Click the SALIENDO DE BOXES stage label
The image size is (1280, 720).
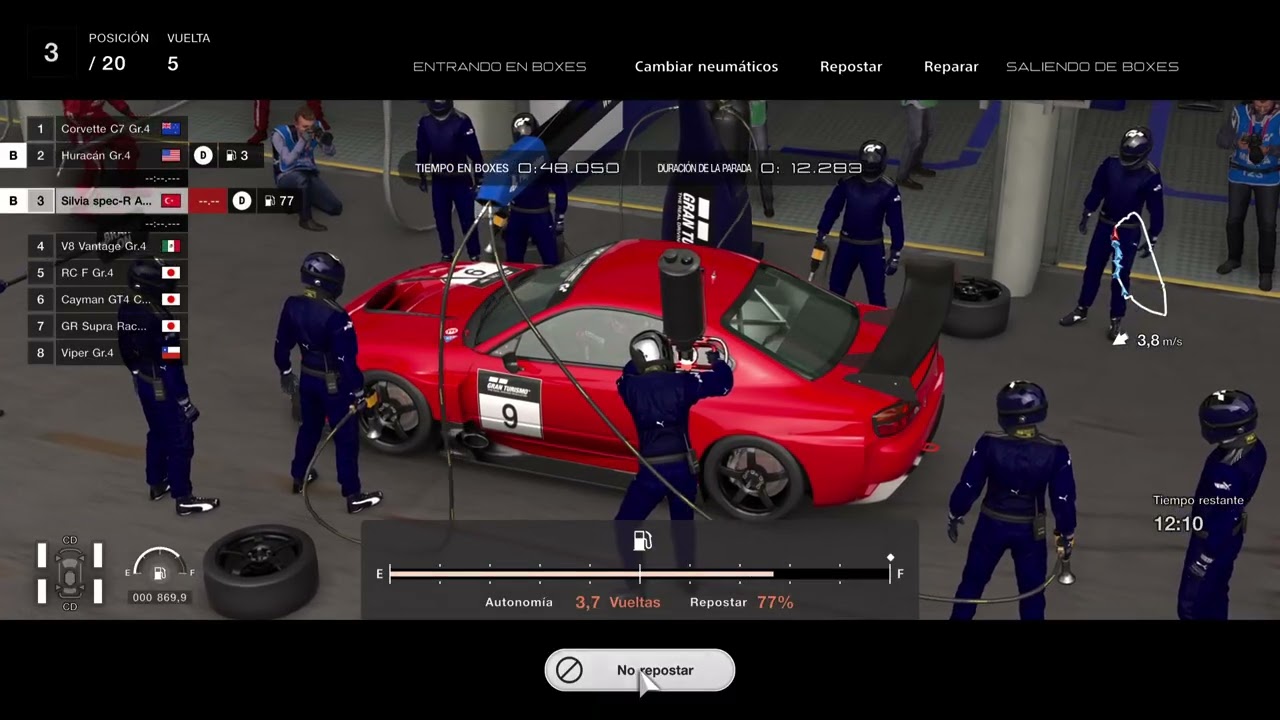(x=1092, y=67)
